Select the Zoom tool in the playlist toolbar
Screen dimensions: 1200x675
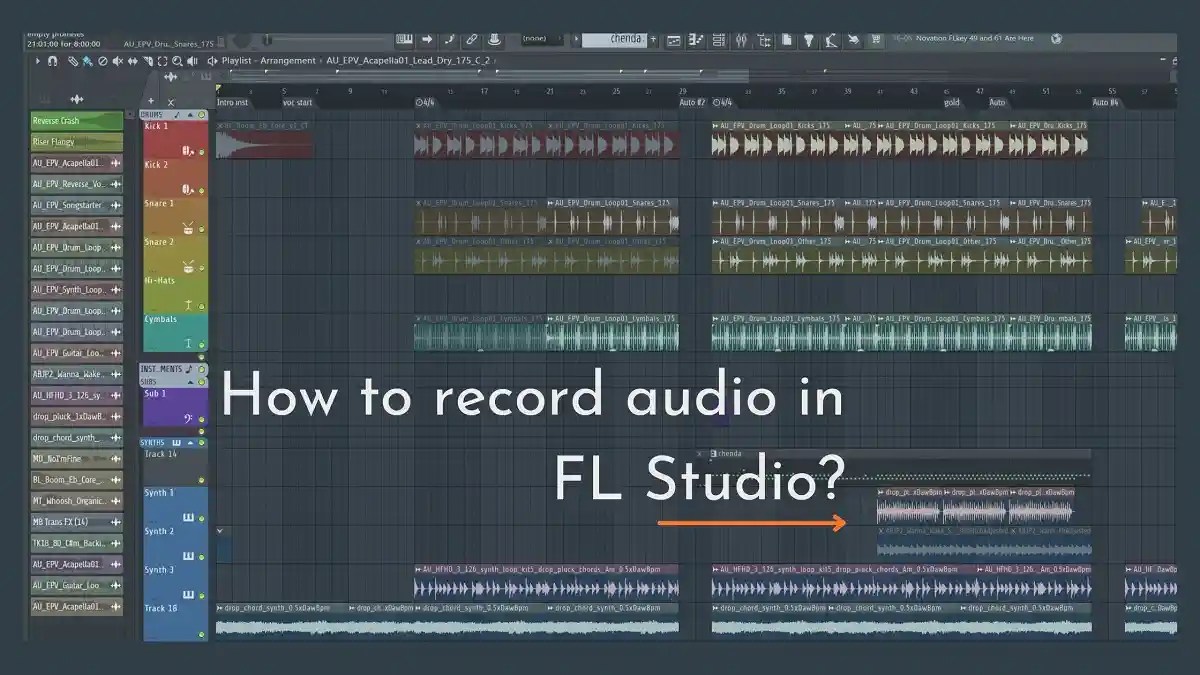point(177,61)
